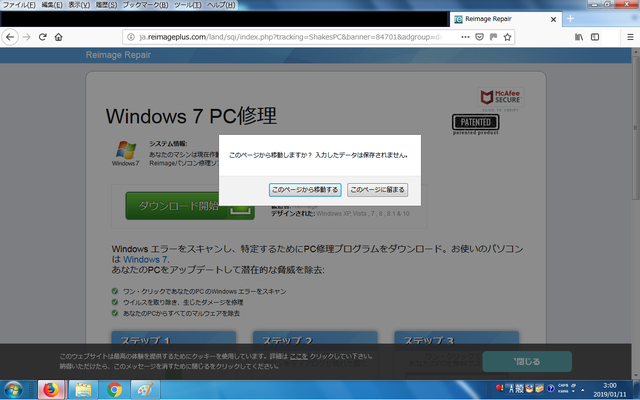Click the browser back arrow button
This screenshot has width=640, height=400.
pos(10,37)
